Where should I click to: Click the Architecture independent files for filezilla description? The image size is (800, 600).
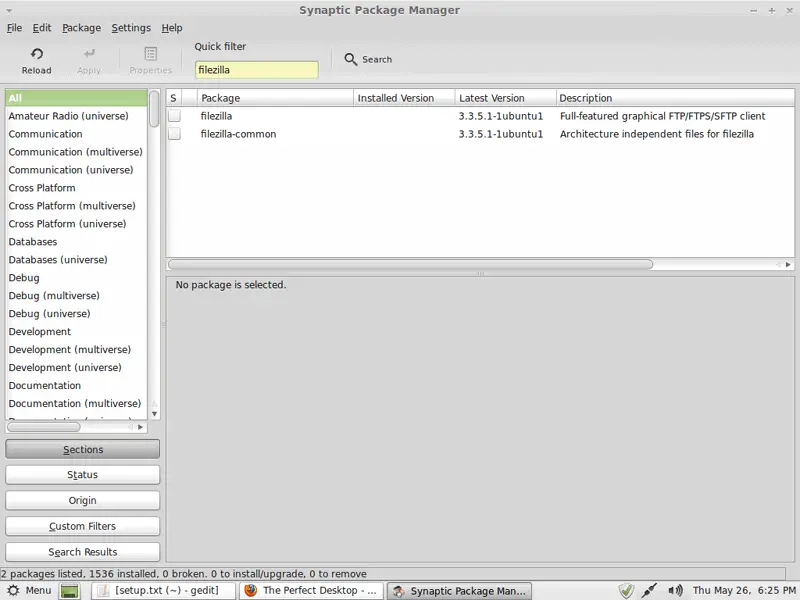[657, 134]
